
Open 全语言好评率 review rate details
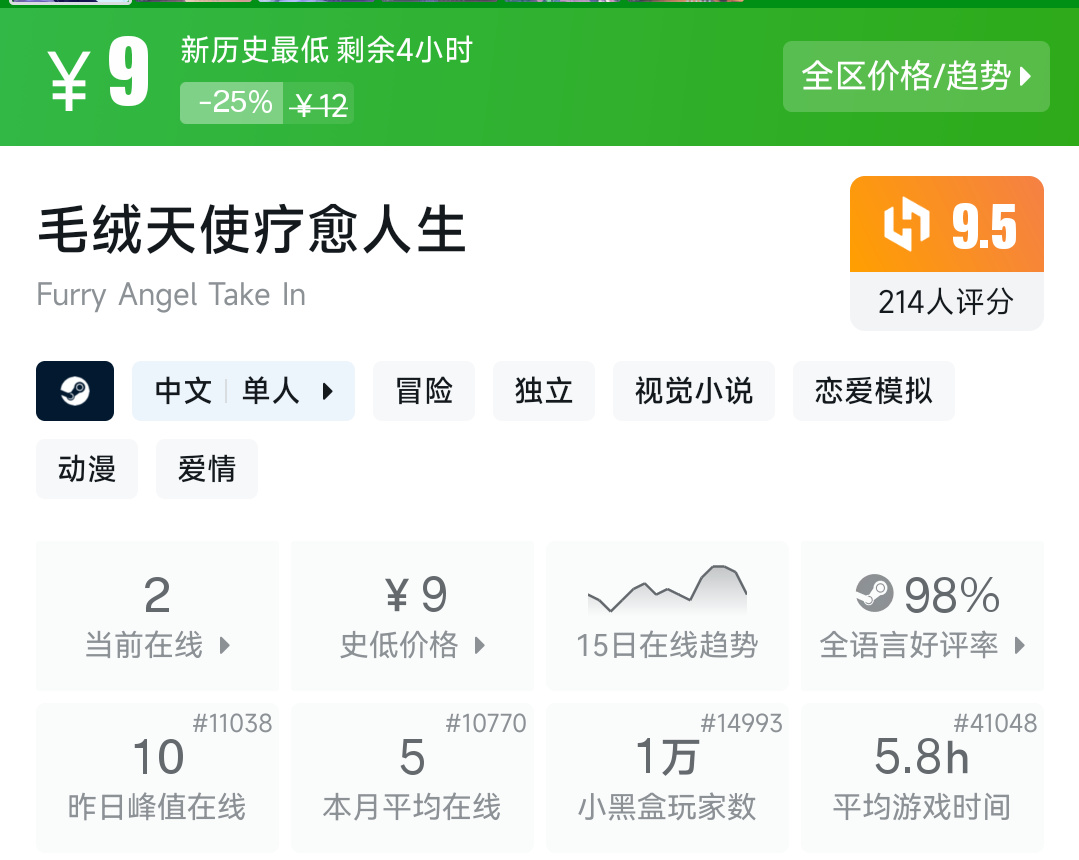[x=922, y=616]
